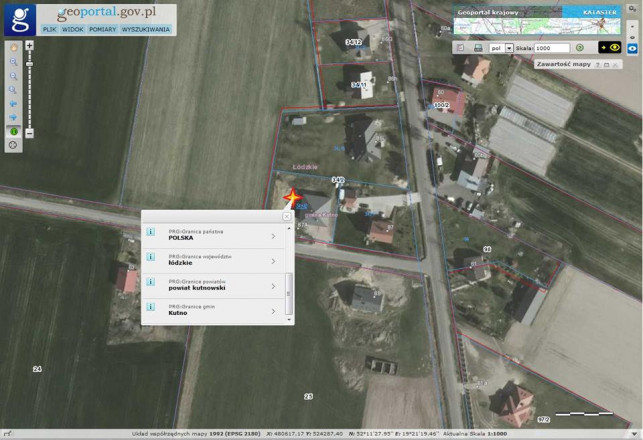Expand the POLSKA row chevron
Viewport: 643px width, 440px height.
point(274,236)
